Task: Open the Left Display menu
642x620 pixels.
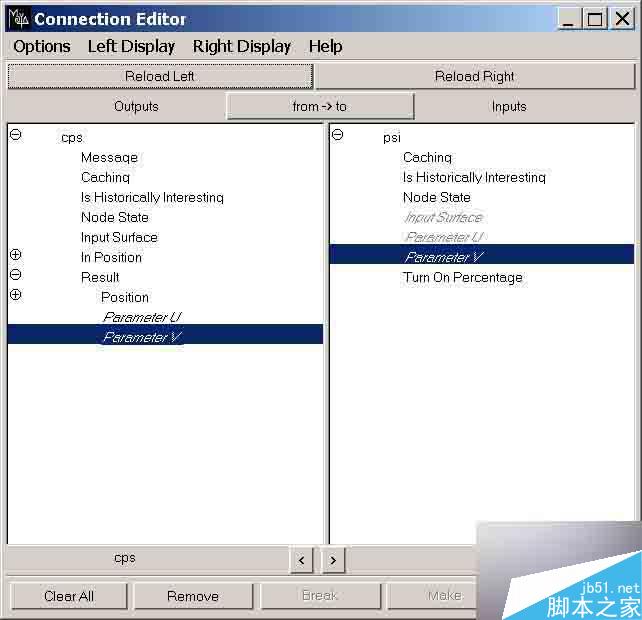Action: 131,46
